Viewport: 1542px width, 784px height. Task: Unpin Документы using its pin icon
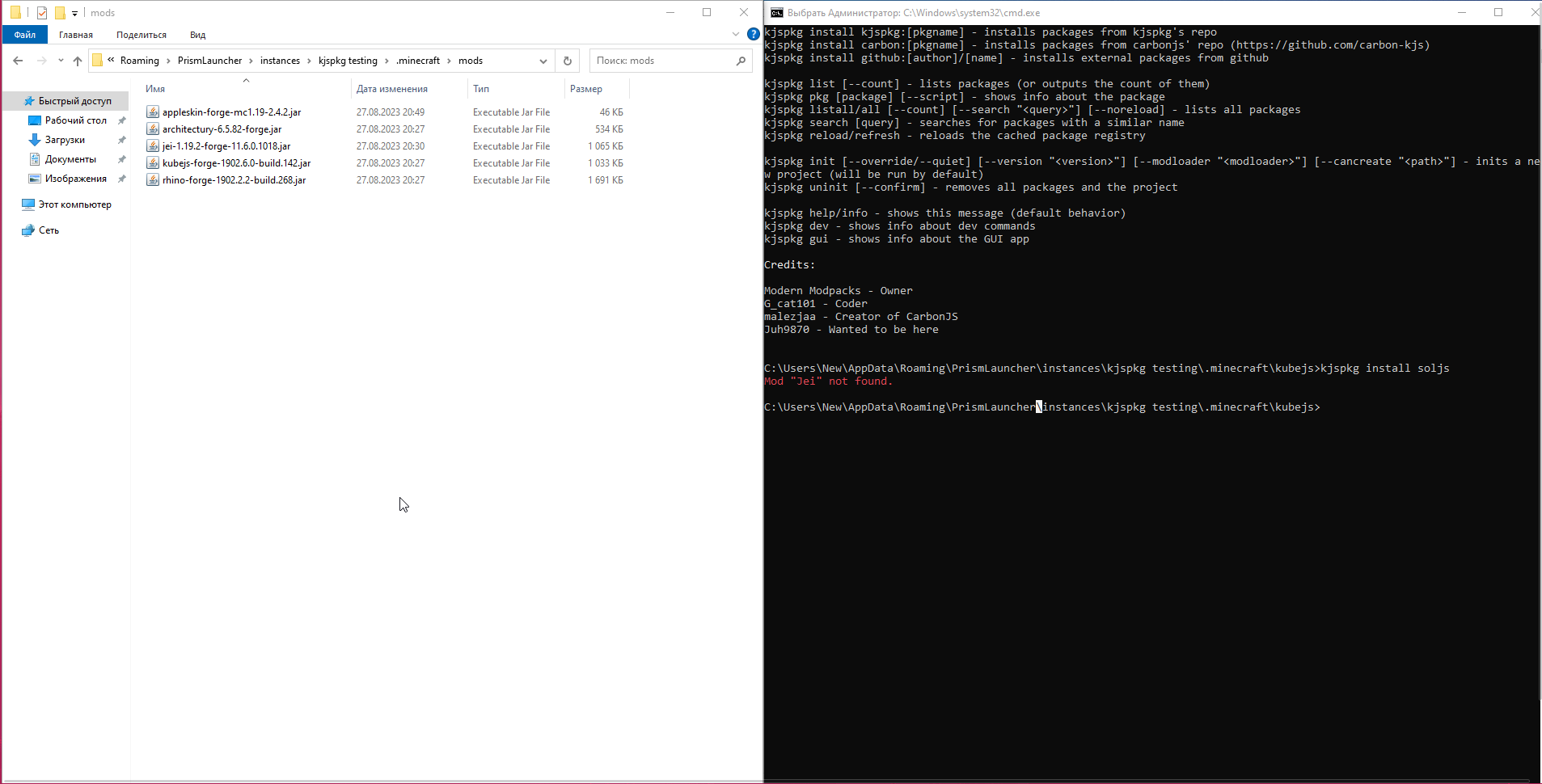(x=121, y=158)
